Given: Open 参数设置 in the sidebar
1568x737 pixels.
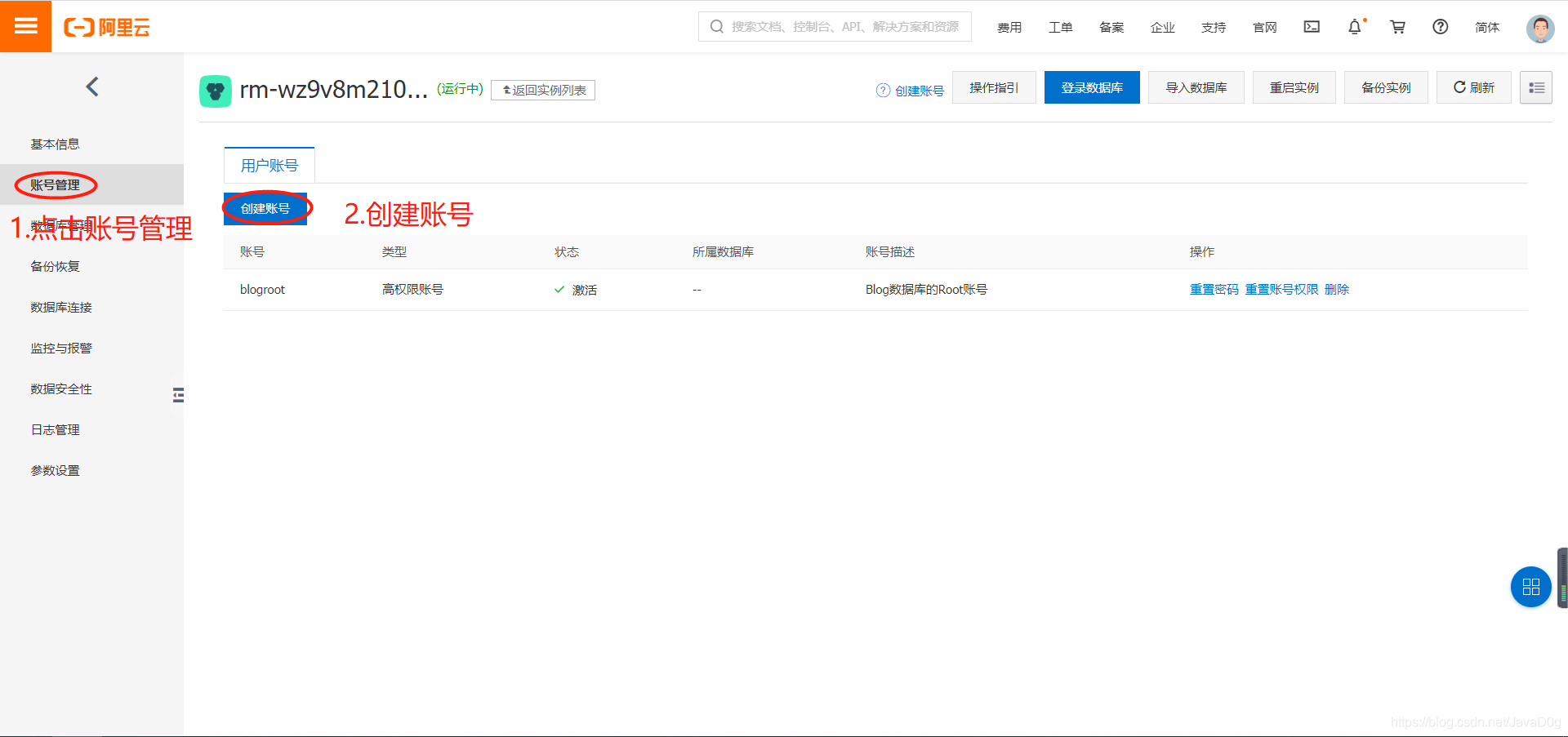Looking at the screenshot, I should (x=56, y=470).
